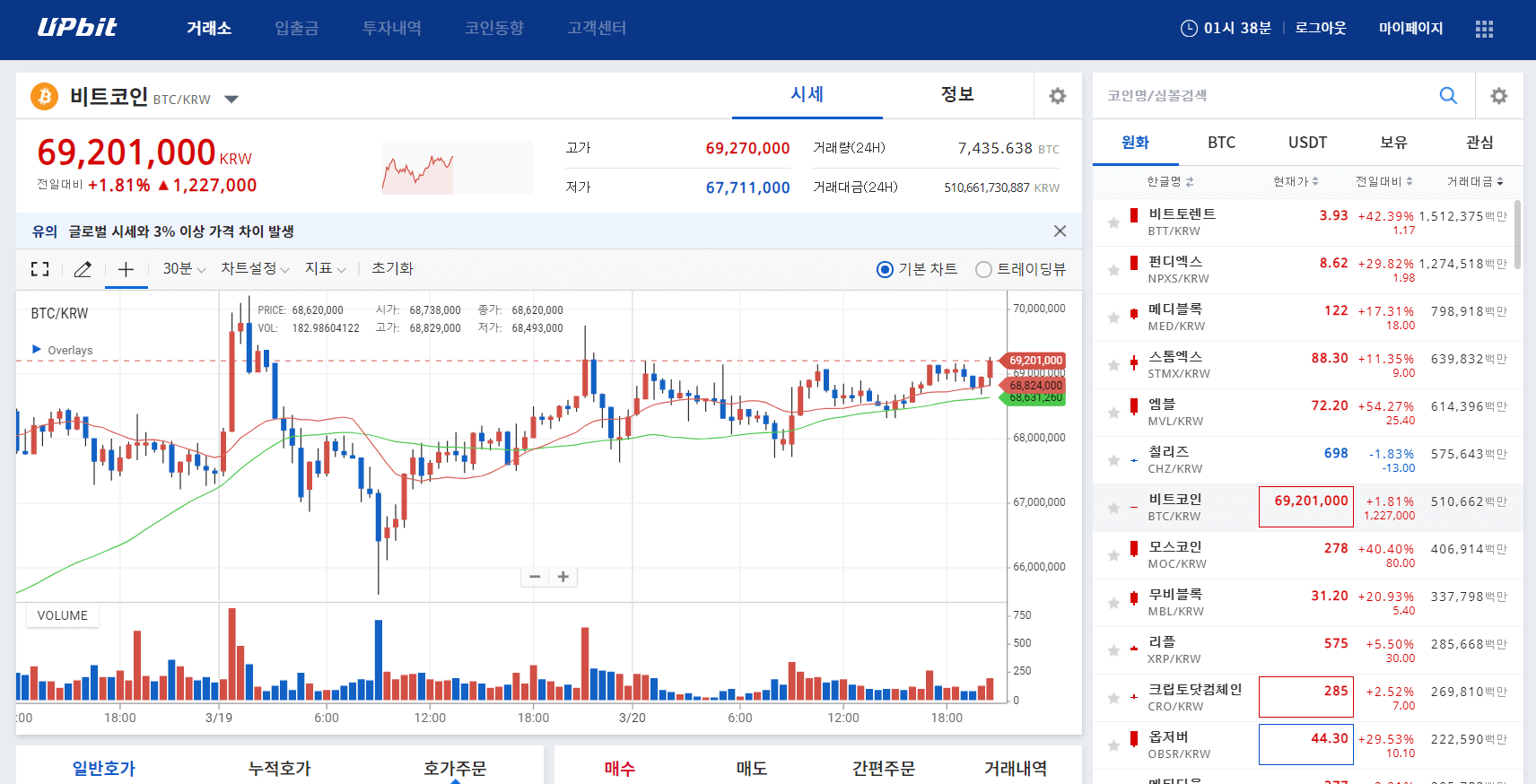Switch to the 원화 market tab

tap(1135, 143)
